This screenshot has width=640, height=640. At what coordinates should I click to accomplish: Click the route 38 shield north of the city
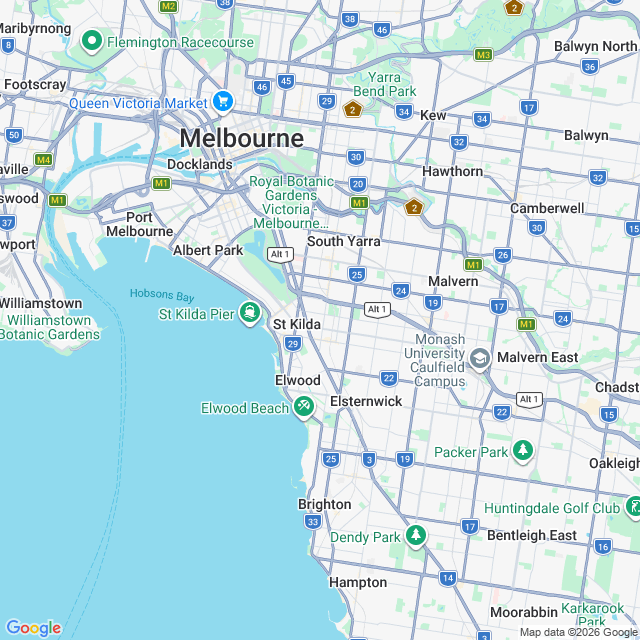tap(350, 19)
